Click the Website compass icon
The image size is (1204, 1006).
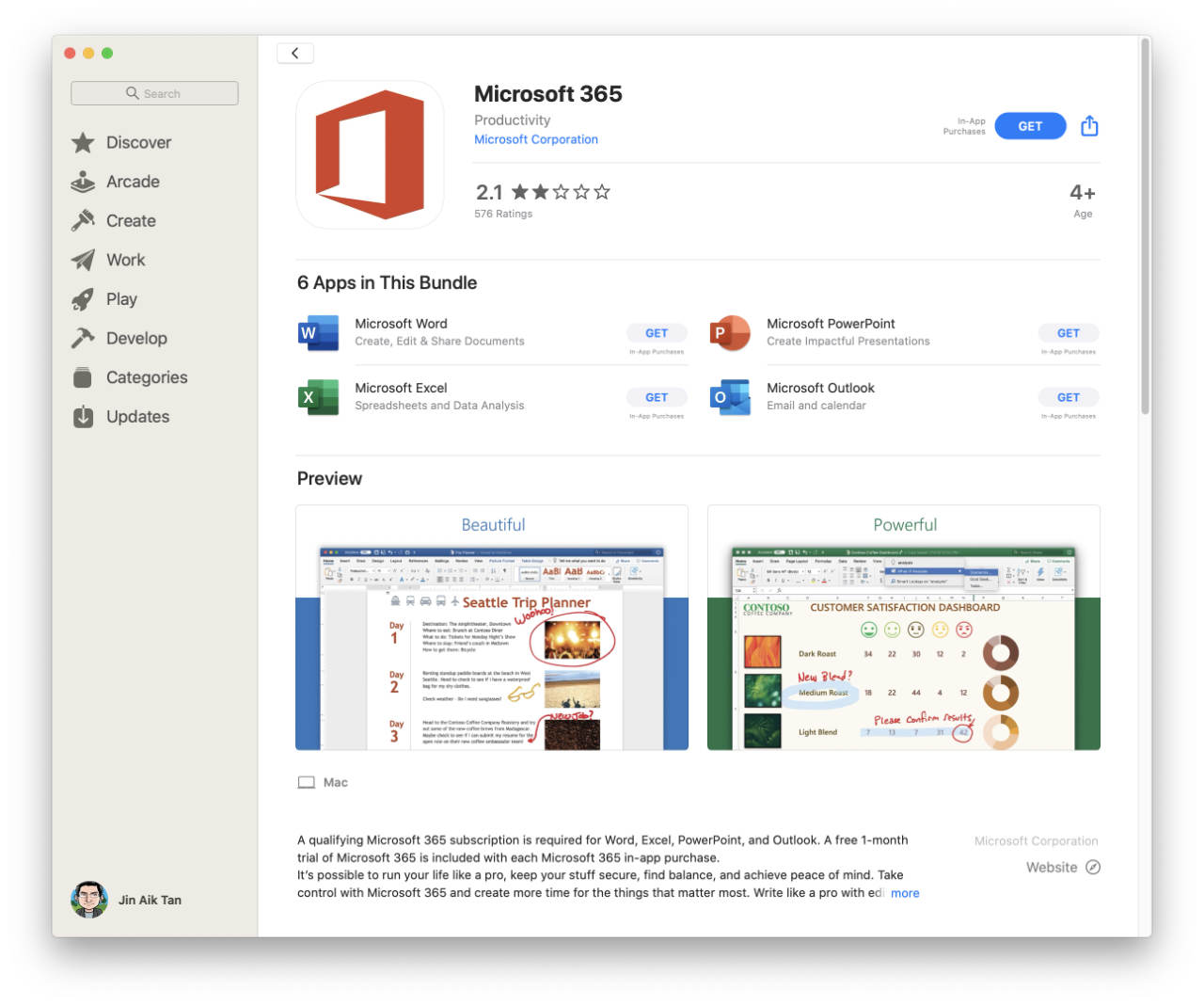[1092, 867]
